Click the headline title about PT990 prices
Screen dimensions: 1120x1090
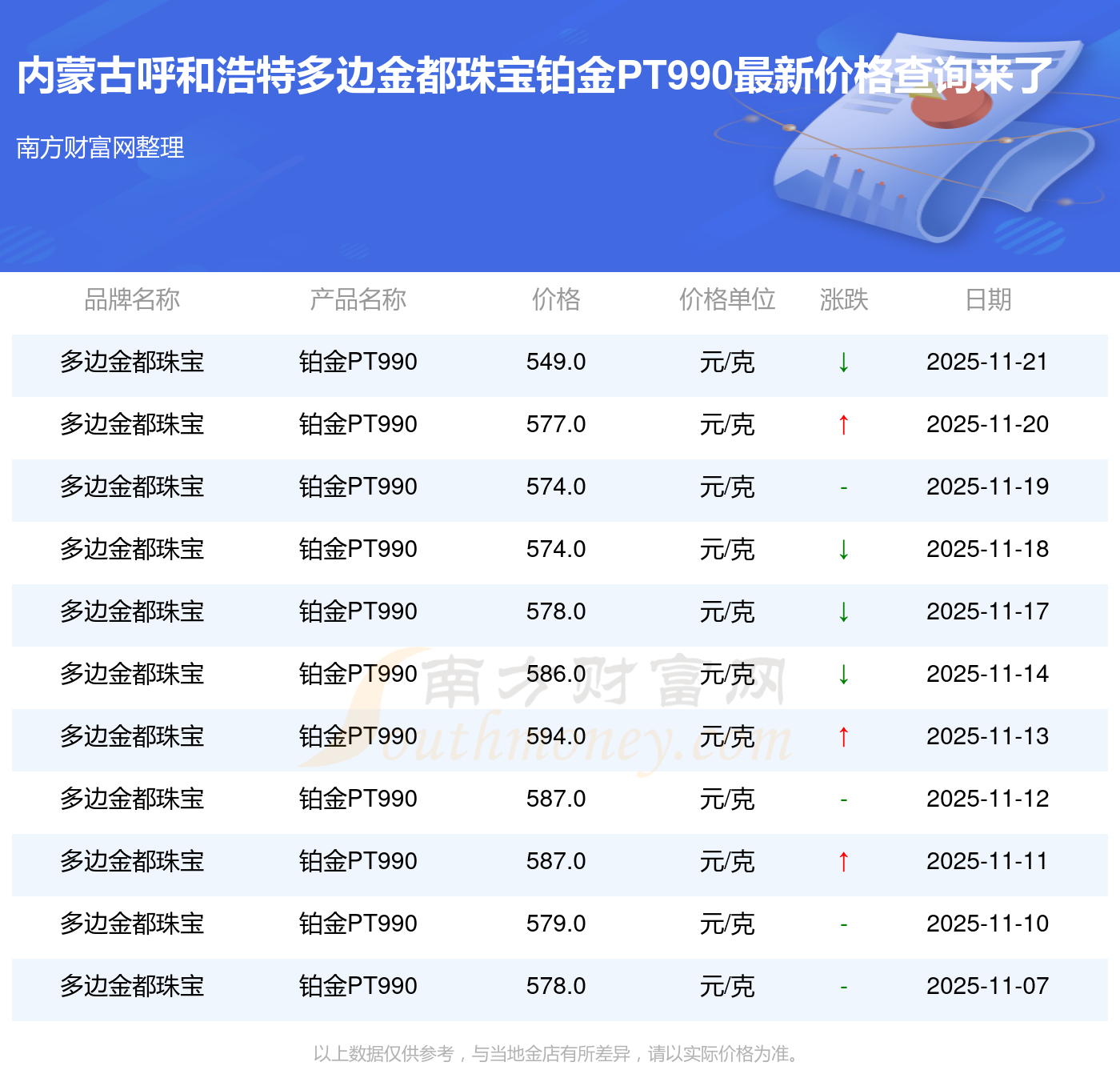534,76
